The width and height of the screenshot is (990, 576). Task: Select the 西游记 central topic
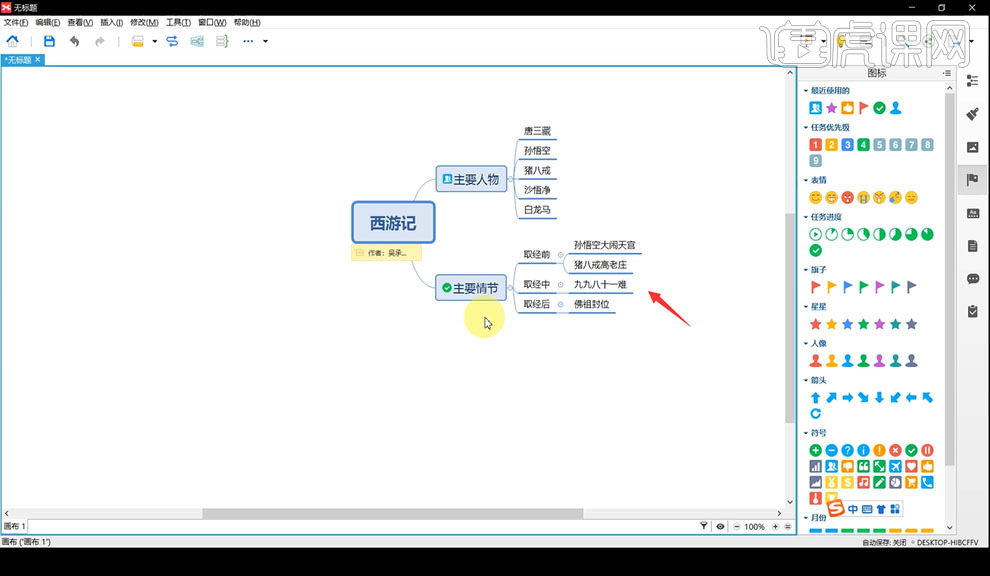[x=393, y=222]
